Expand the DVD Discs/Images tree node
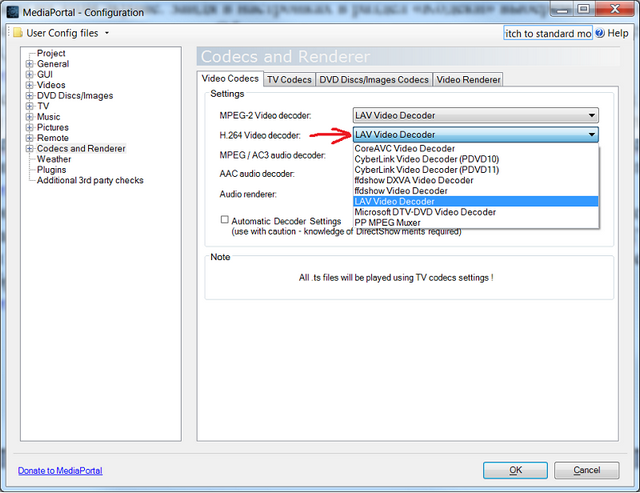This screenshot has height=493, width=640. 29,96
